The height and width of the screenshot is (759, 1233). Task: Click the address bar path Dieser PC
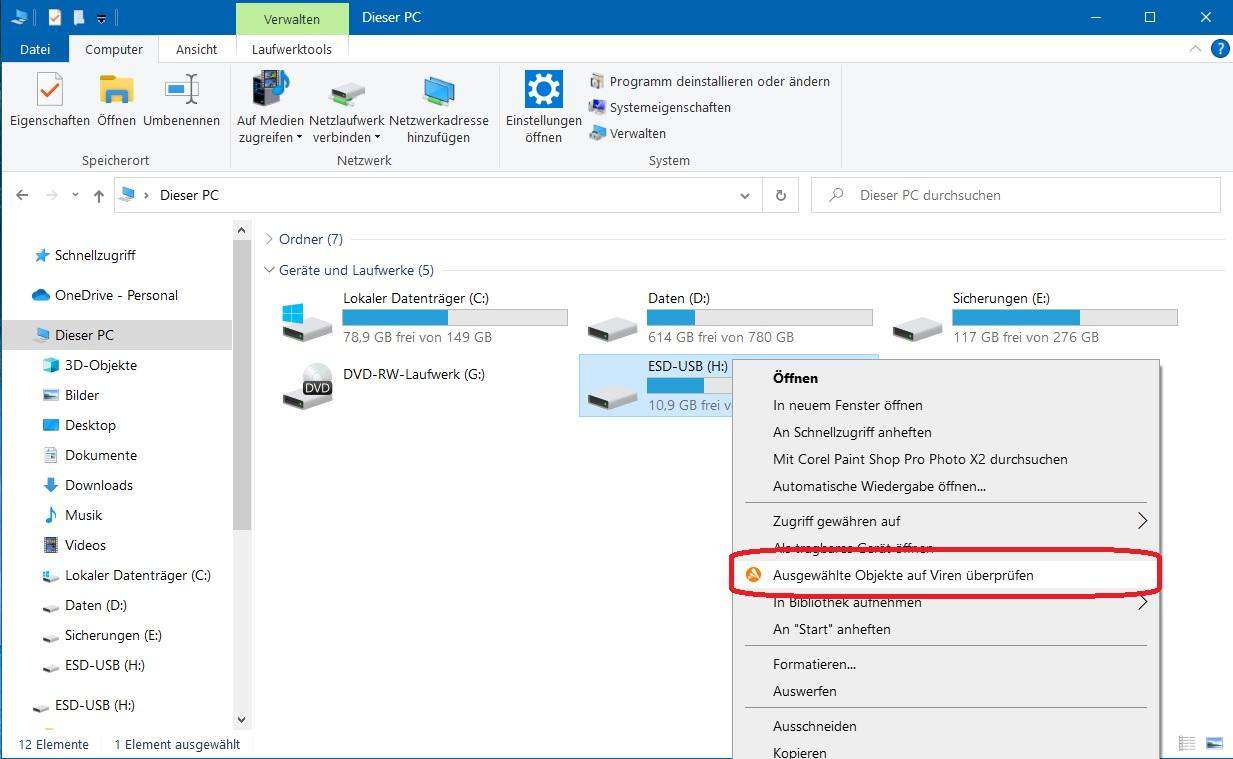tap(189, 195)
